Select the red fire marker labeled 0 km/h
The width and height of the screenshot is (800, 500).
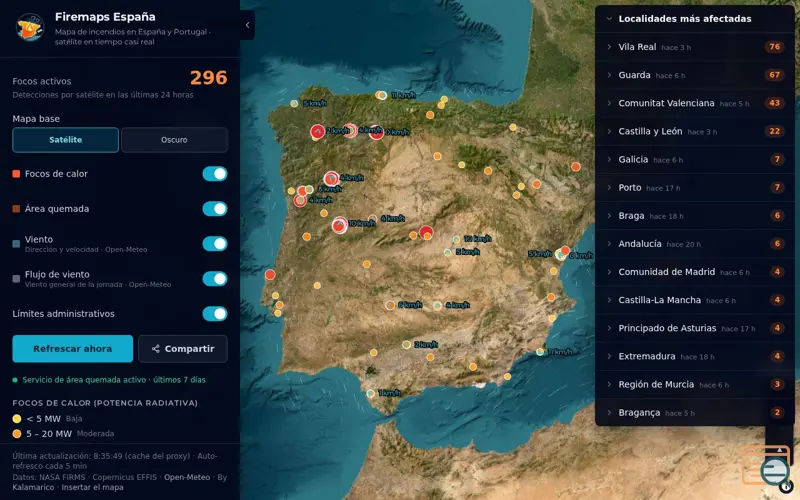point(376,132)
